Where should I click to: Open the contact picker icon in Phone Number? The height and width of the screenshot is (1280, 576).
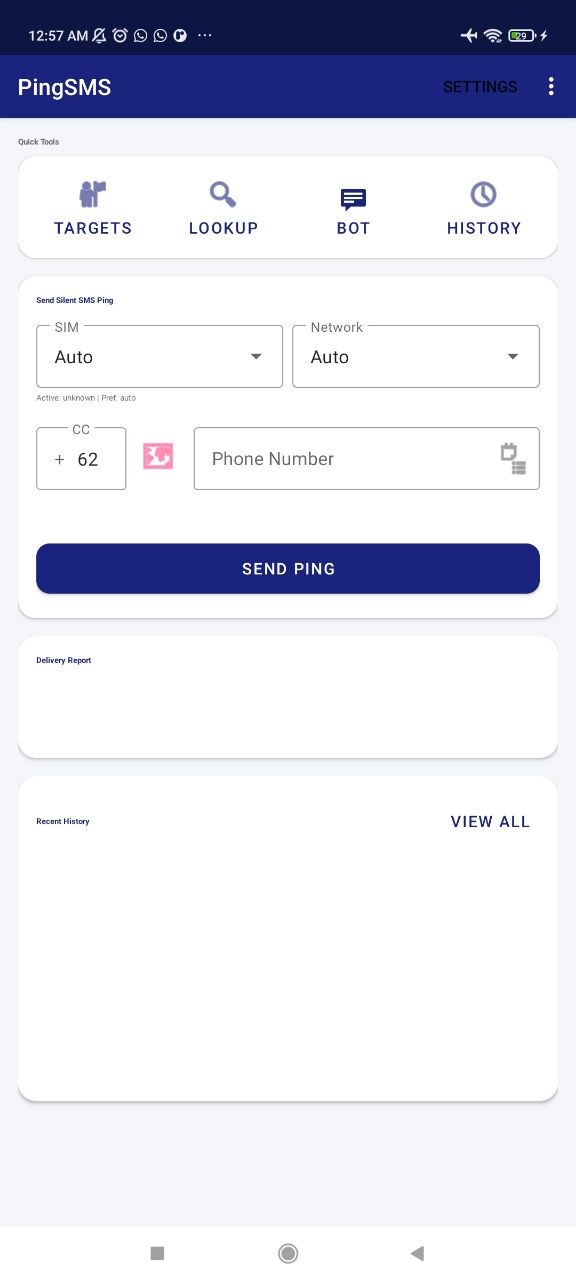[513, 459]
